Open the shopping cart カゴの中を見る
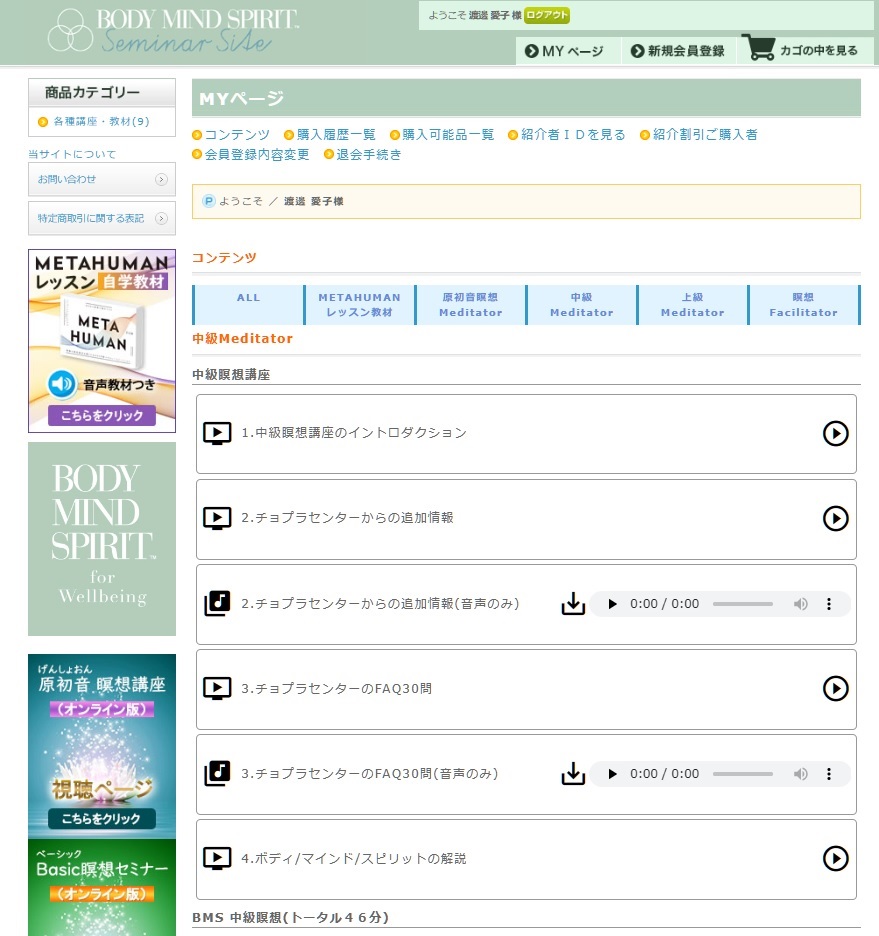This screenshot has height=936, width=879. [x=801, y=50]
